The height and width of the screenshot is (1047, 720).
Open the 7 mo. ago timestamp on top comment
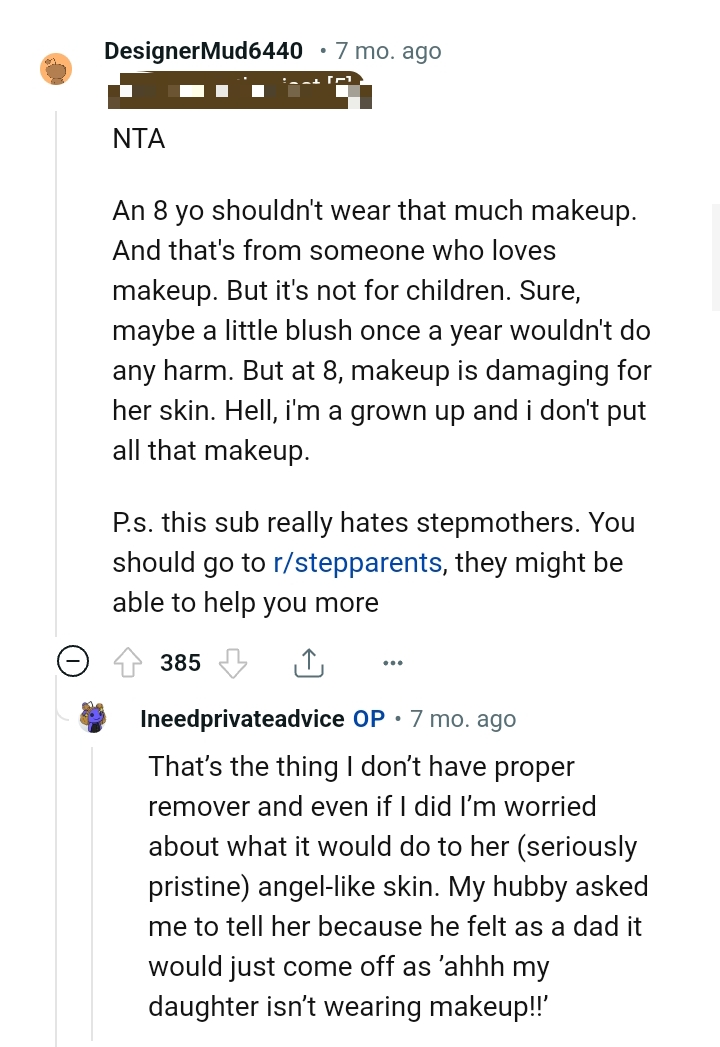(388, 51)
